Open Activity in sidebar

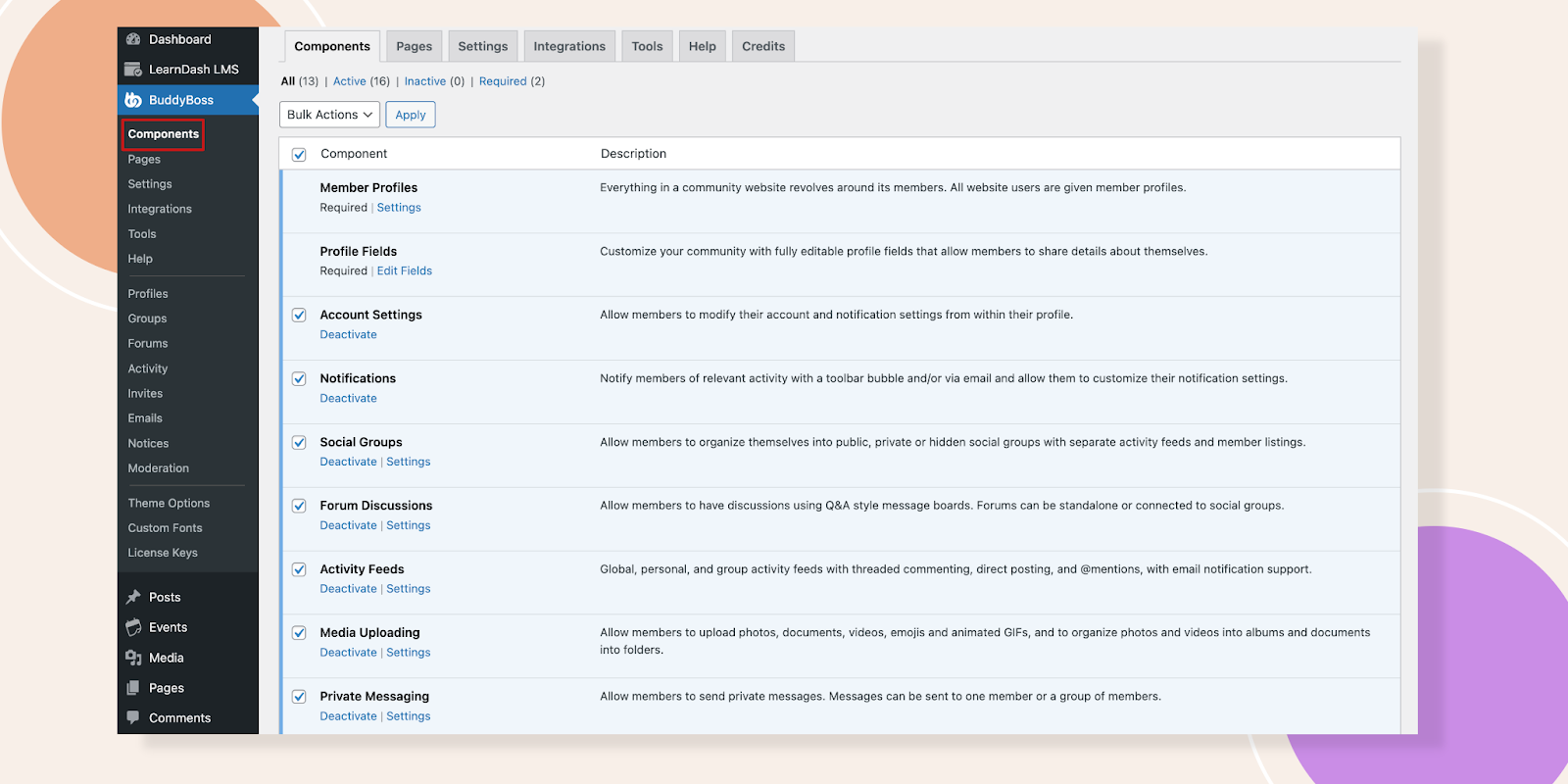(148, 368)
